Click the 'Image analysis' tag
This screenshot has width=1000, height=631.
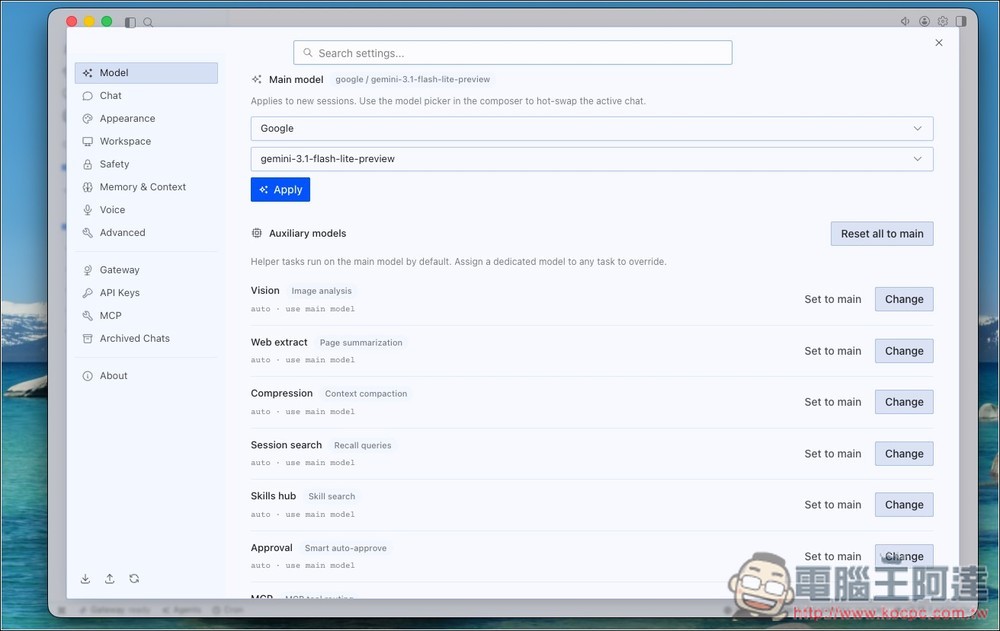point(321,291)
